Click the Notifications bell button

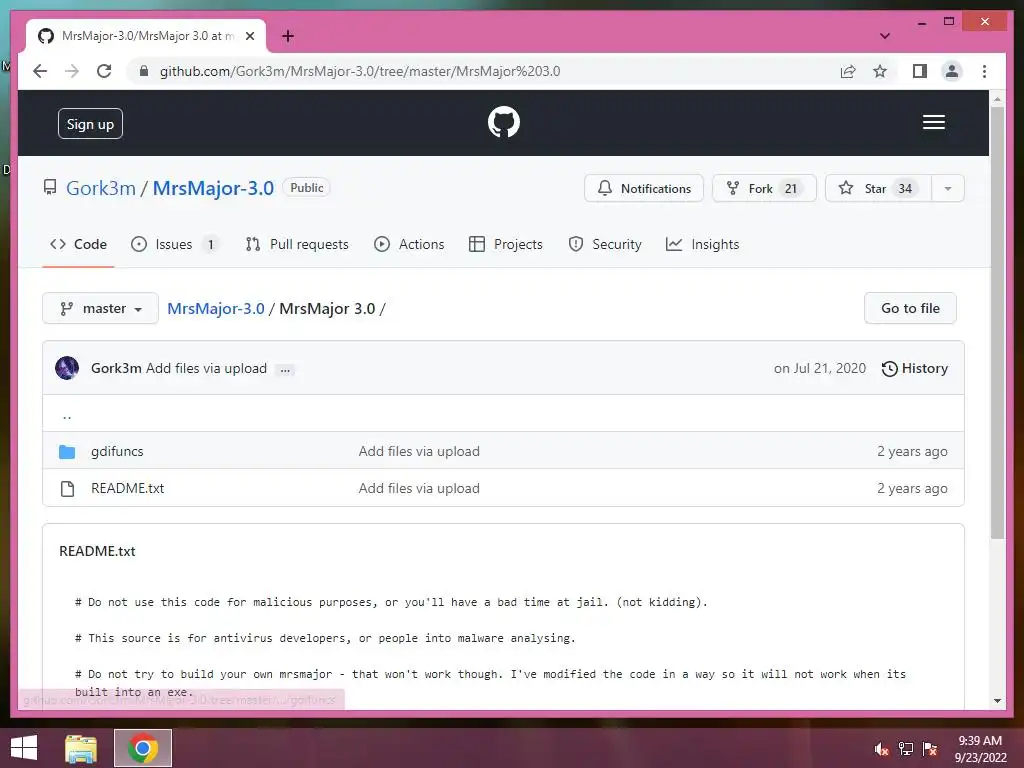click(643, 188)
